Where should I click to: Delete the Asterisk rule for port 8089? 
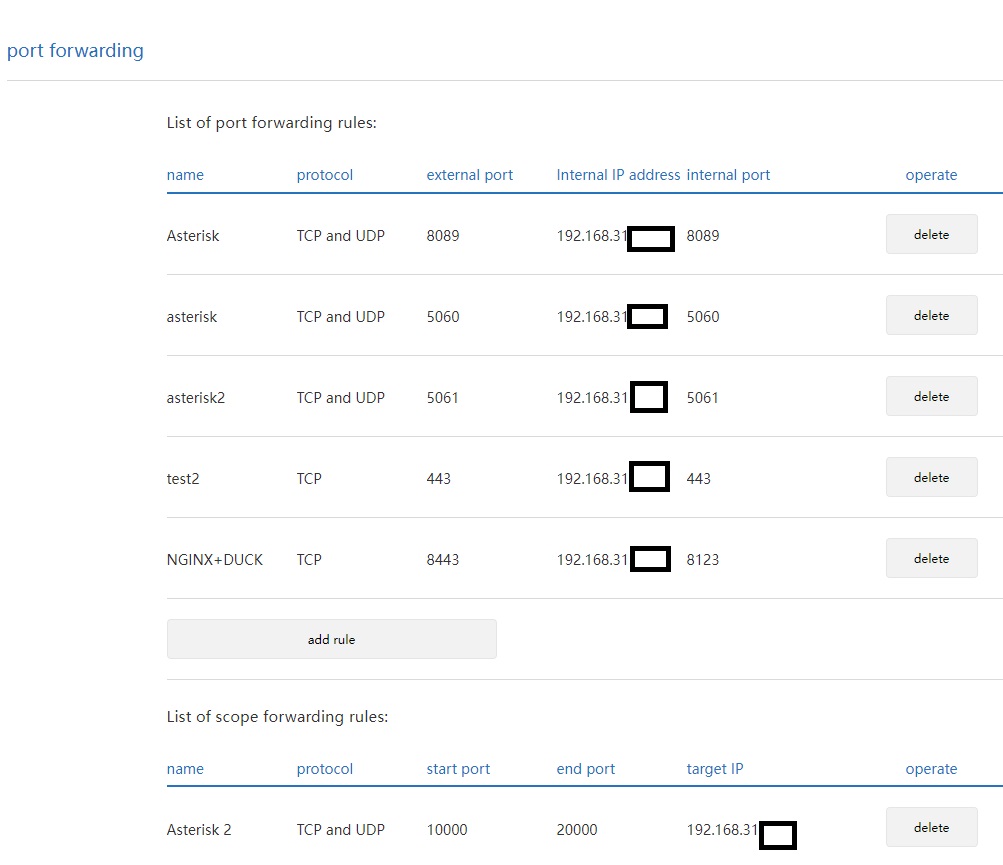click(931, 235)
